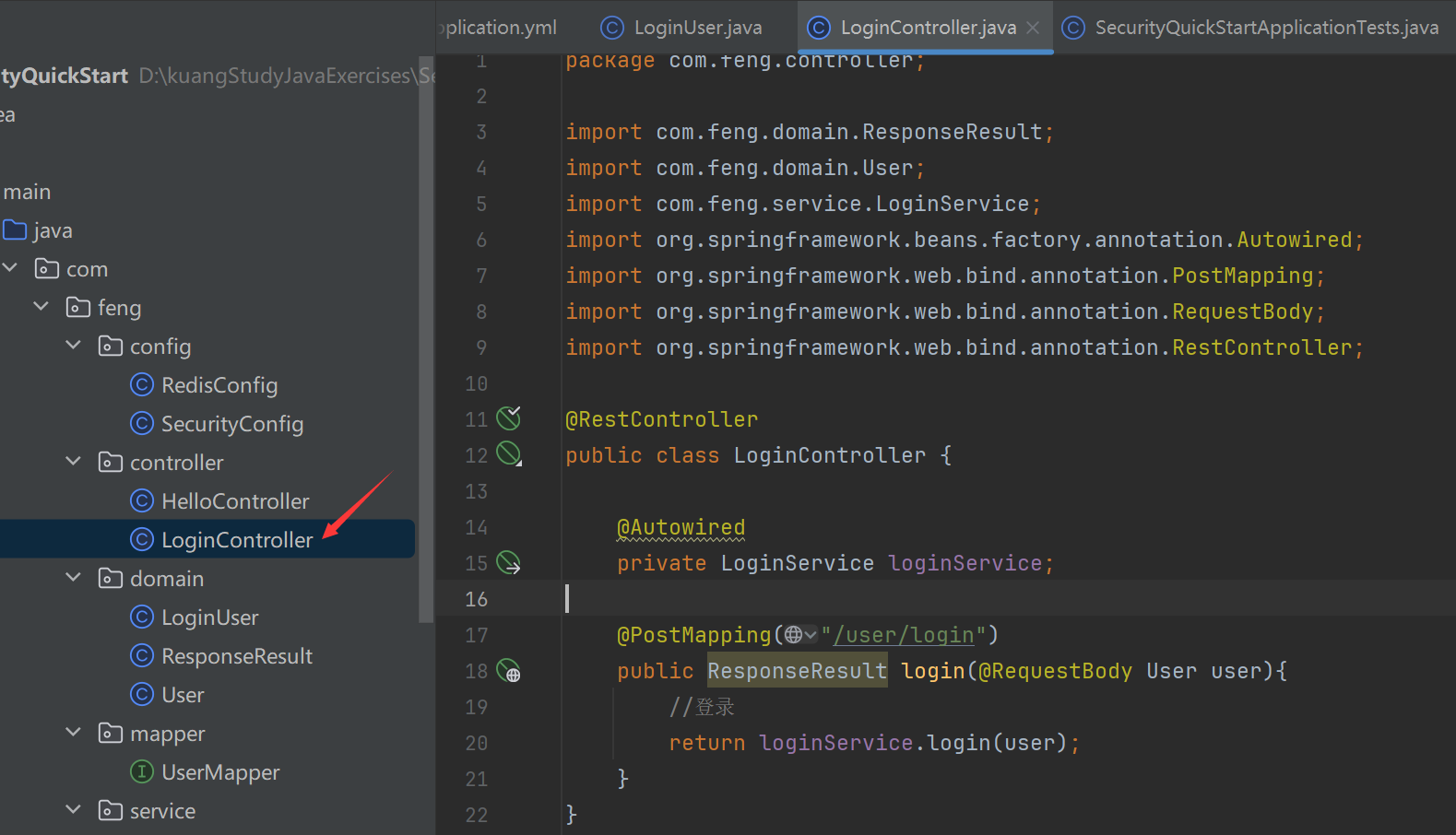The width and height of the screenshot is (1456, 835).
Task: Click the com package folder icon
Action: click(47, 268)
